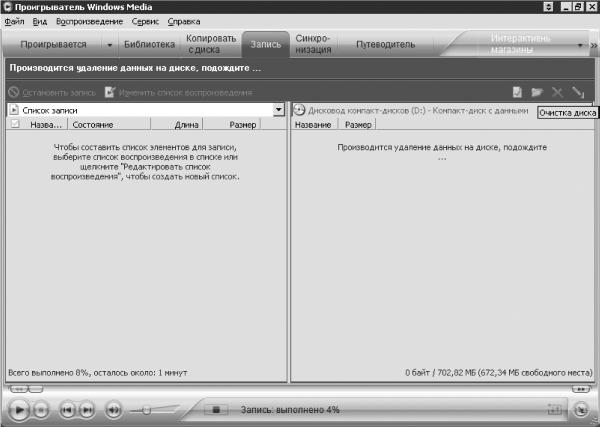Expand the arrow under 'Проигрывается' tab
This screenshot has height=427, width=600.
pyautogui.click(x=109, y=45)
